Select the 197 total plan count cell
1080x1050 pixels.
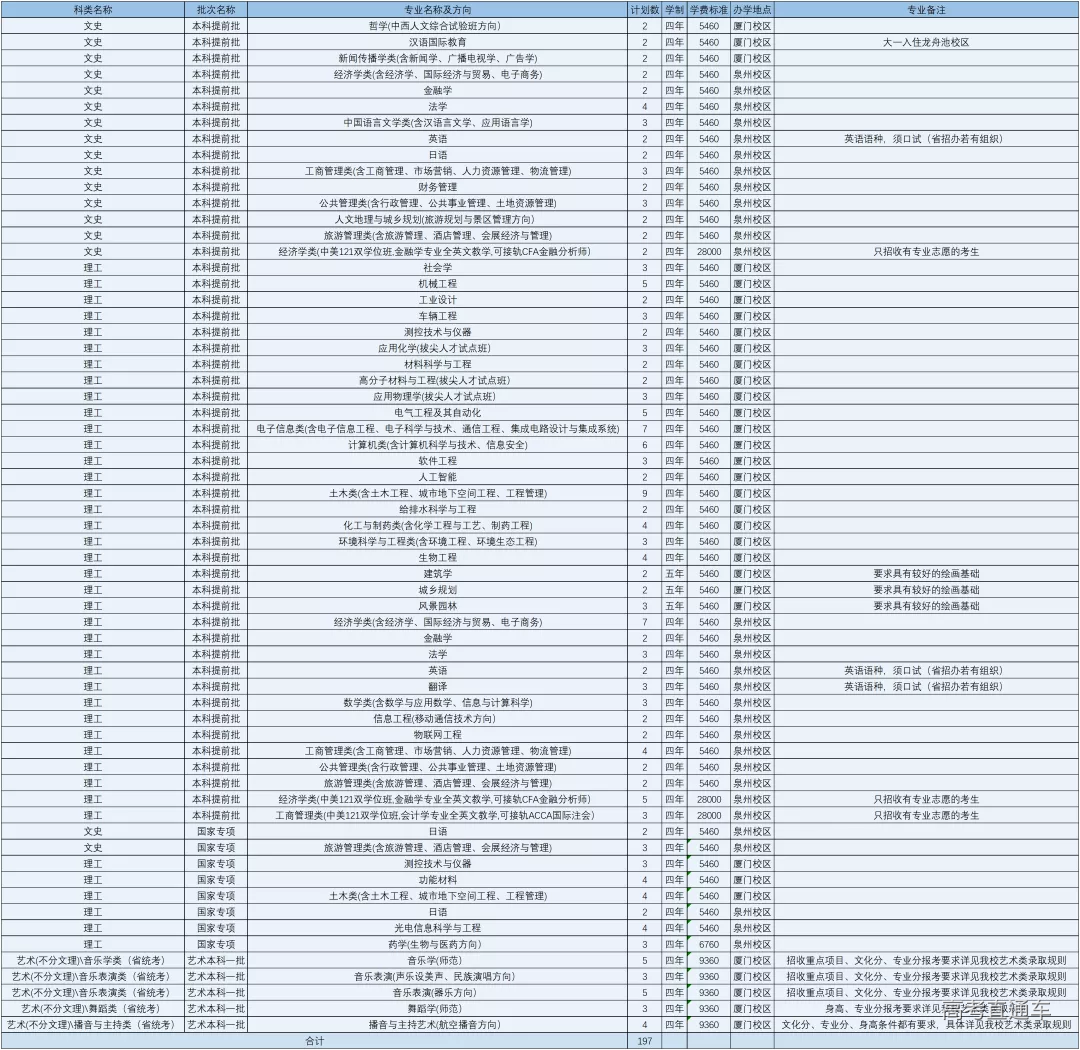(x=644, y=1041)
